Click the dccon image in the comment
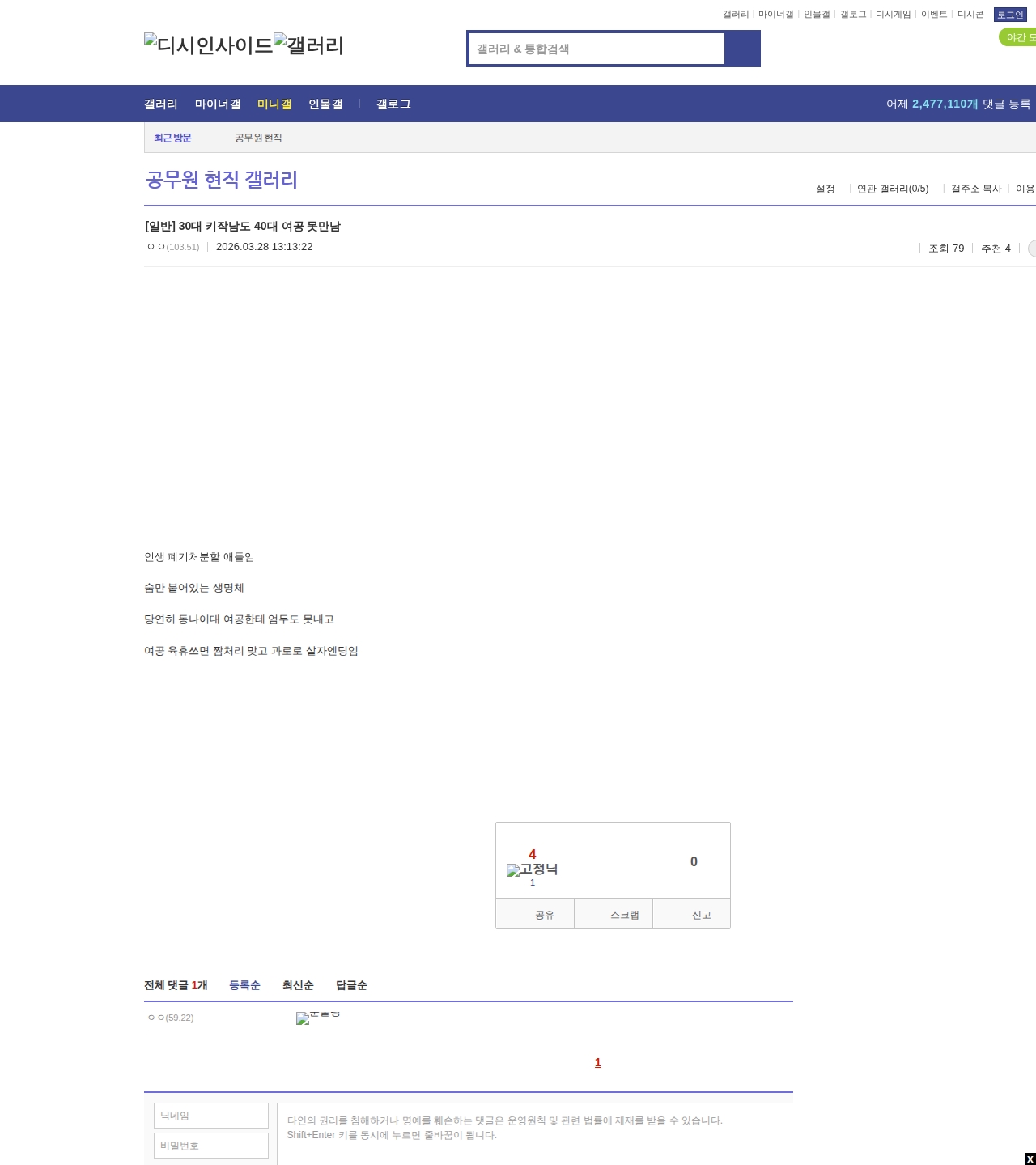The image size is (1036, 1165). (x=318, y=1018)
